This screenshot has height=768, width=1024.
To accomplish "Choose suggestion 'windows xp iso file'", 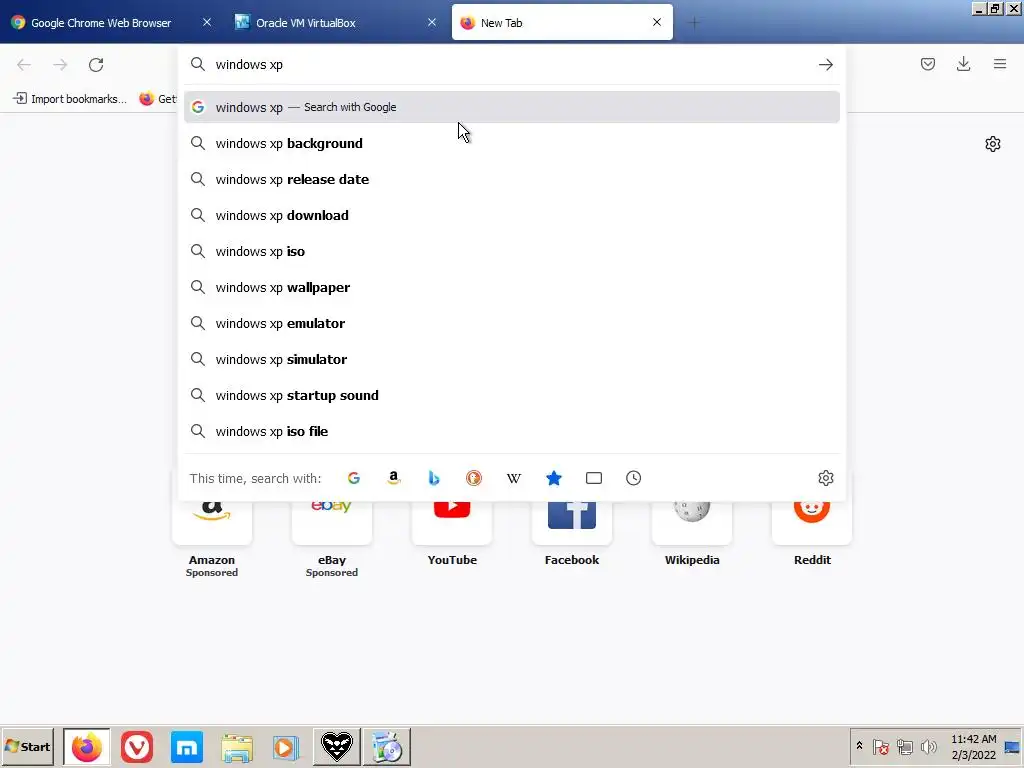I will pos(511,430).
